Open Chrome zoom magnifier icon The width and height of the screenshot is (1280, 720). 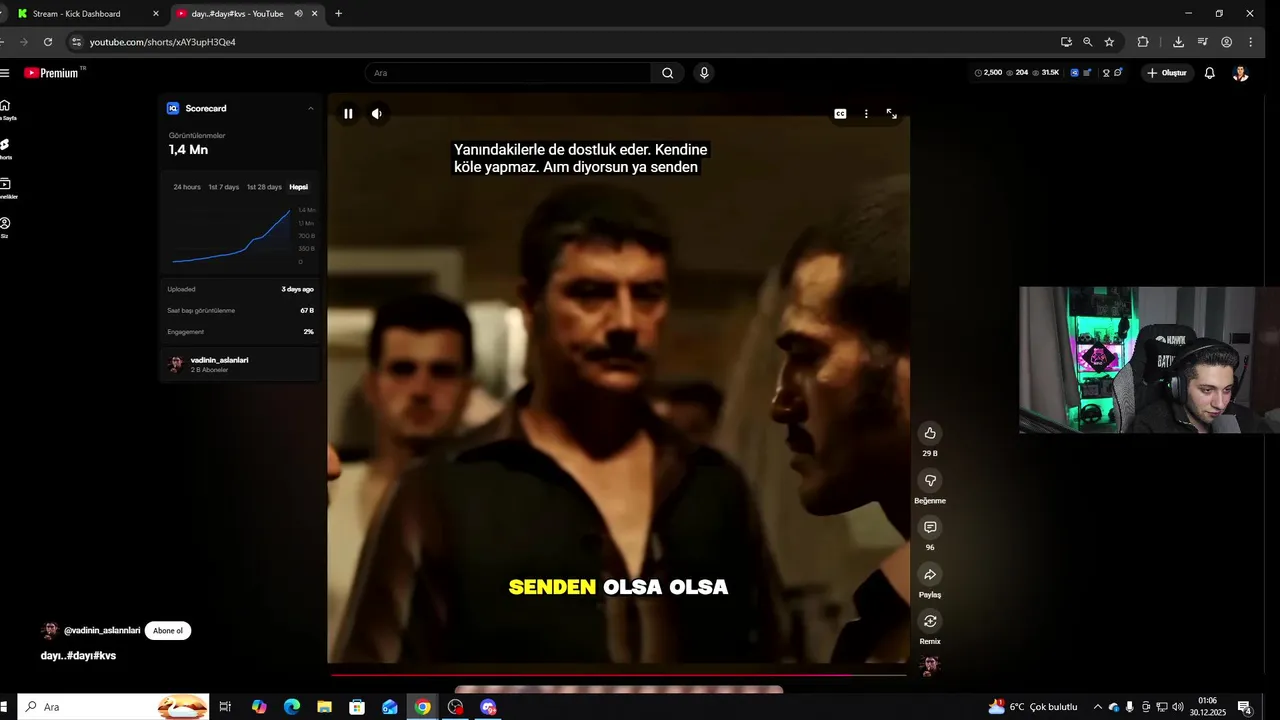[x=1087, y=42]
